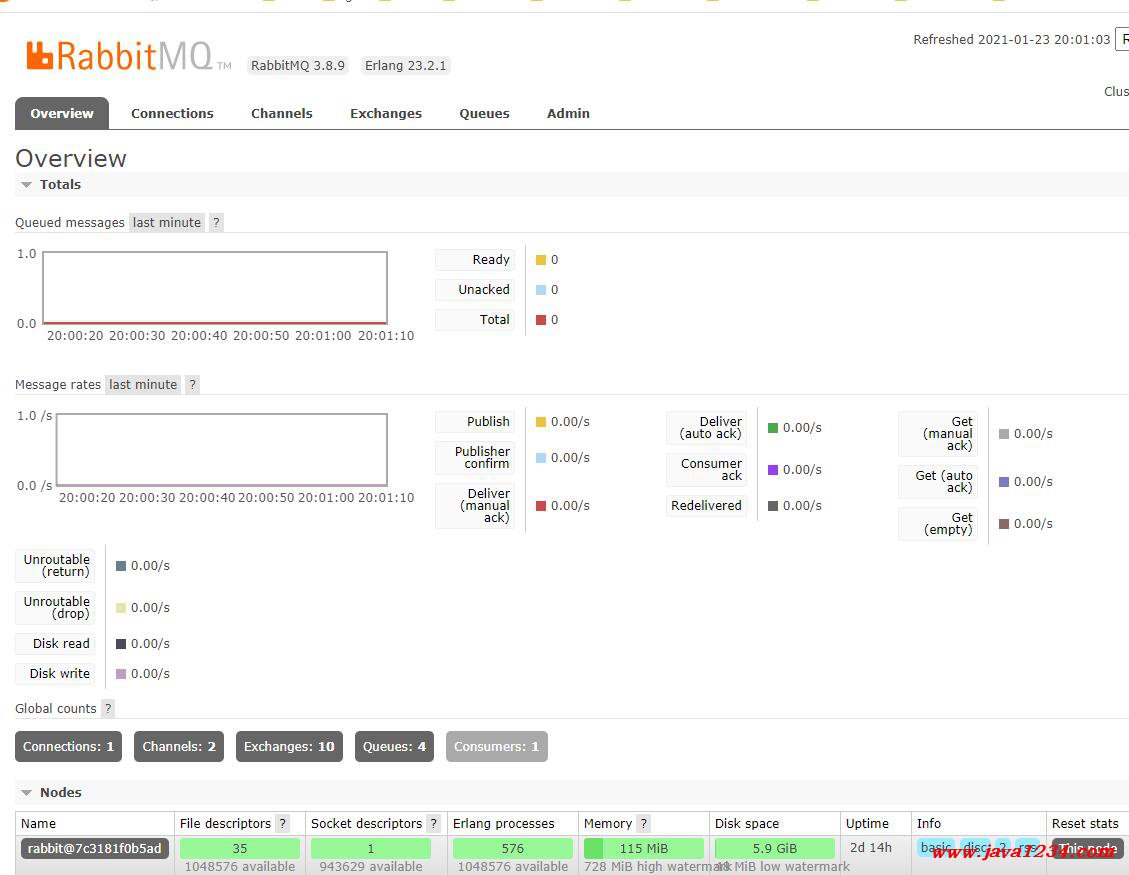The height and width of the screenshot is (875, 1129).
Task: Switch to the Overview tab
Action: [x=62, y=113]
